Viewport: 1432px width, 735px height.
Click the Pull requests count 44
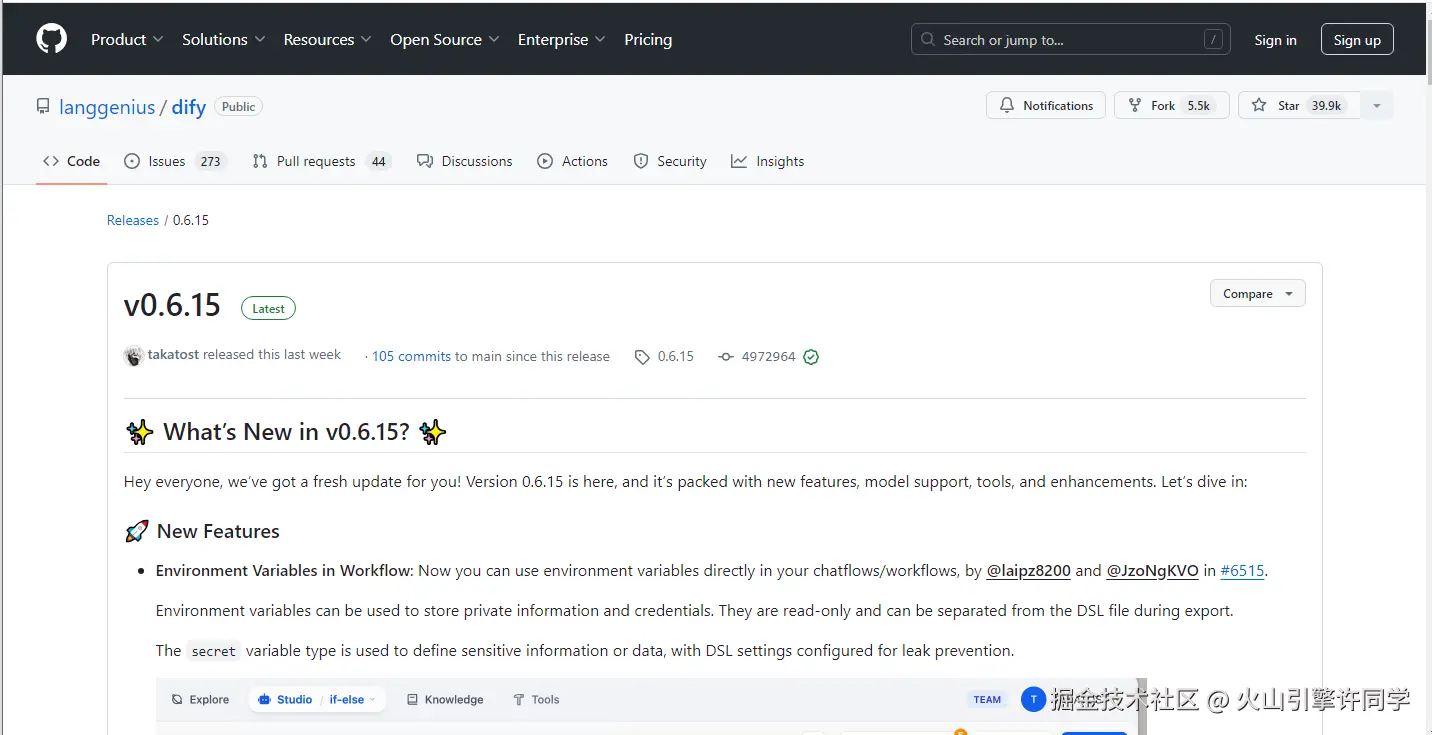pyautogui.click(x=378, y=161)
